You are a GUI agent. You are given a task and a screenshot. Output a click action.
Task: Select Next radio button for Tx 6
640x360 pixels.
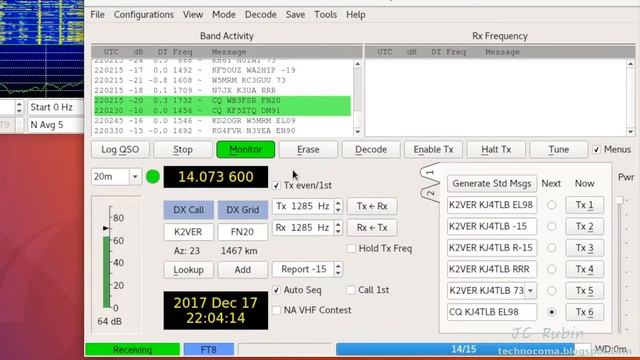point(551,312)
